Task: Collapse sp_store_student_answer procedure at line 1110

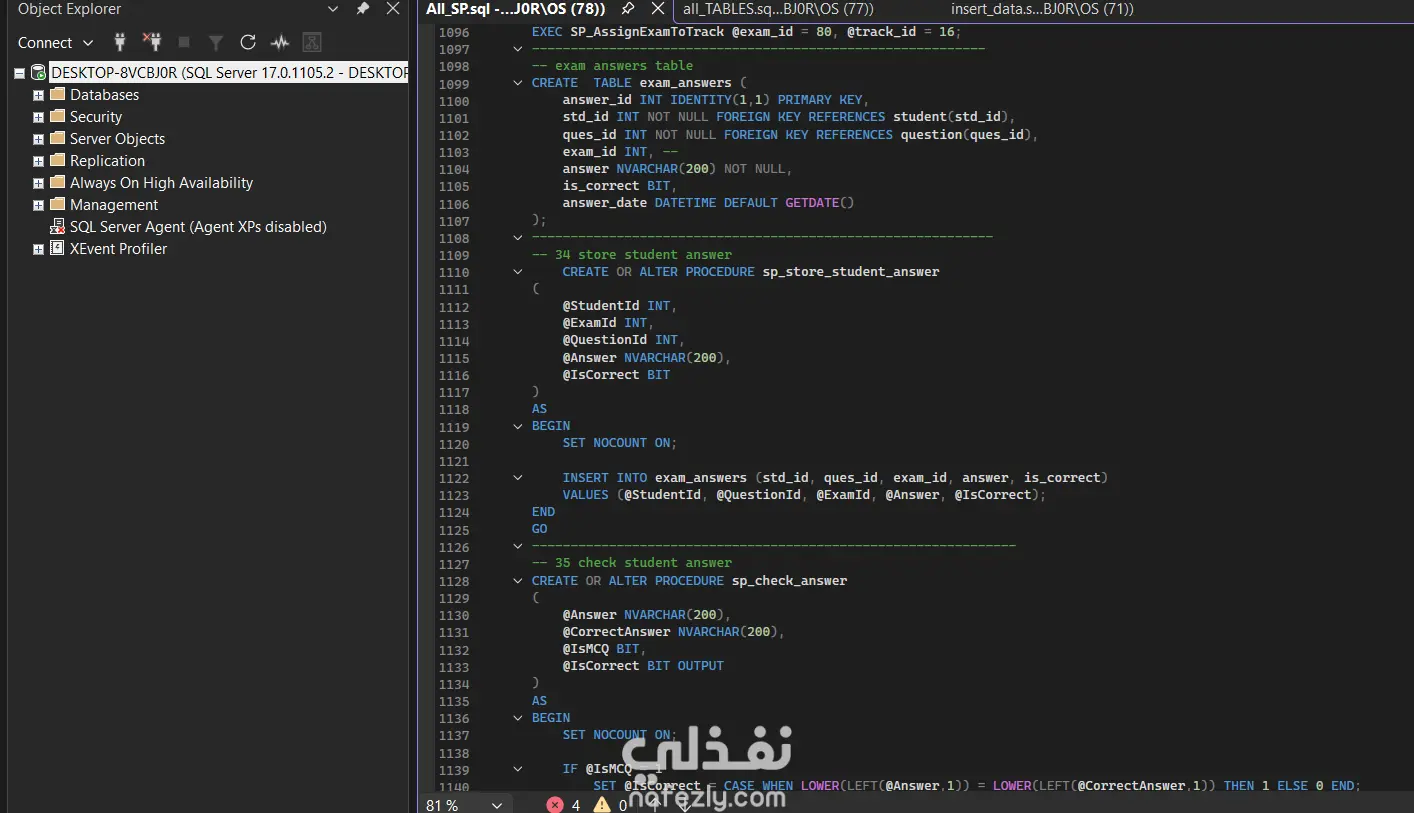Action: point(518,272)
